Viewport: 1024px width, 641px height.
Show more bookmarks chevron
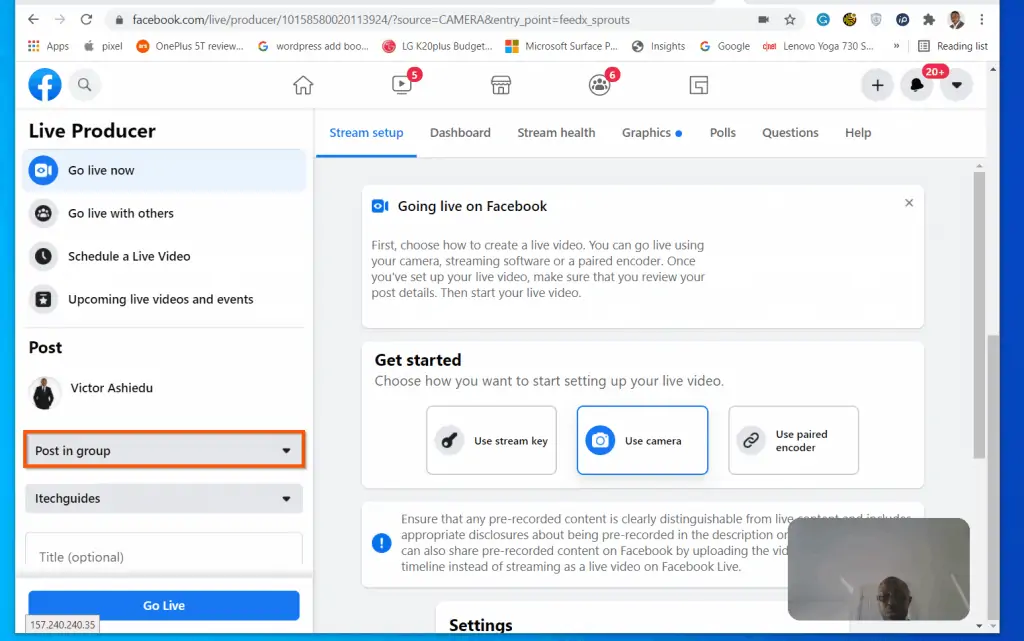click(896, 46)
